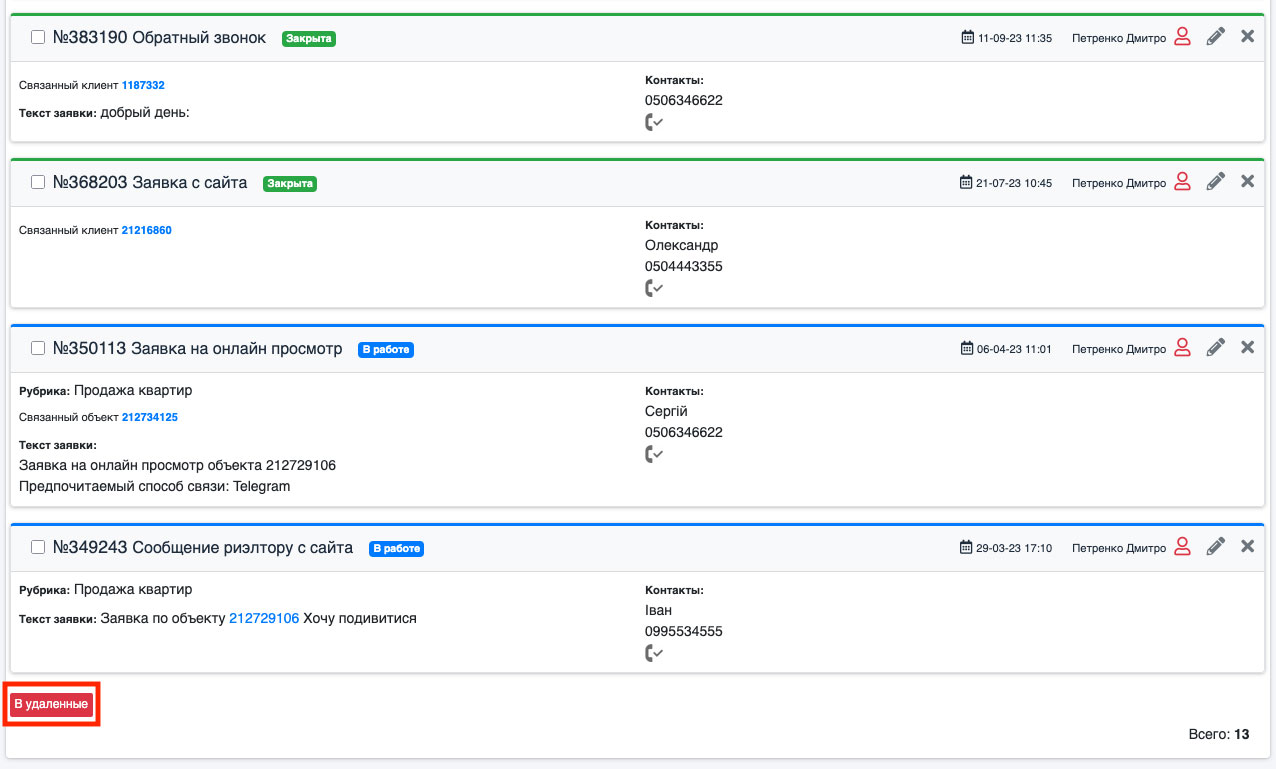The height and width of the screenshot is (769, 1276).
Task: Click the user icon on request №383190
Action: click(1182, 38)
